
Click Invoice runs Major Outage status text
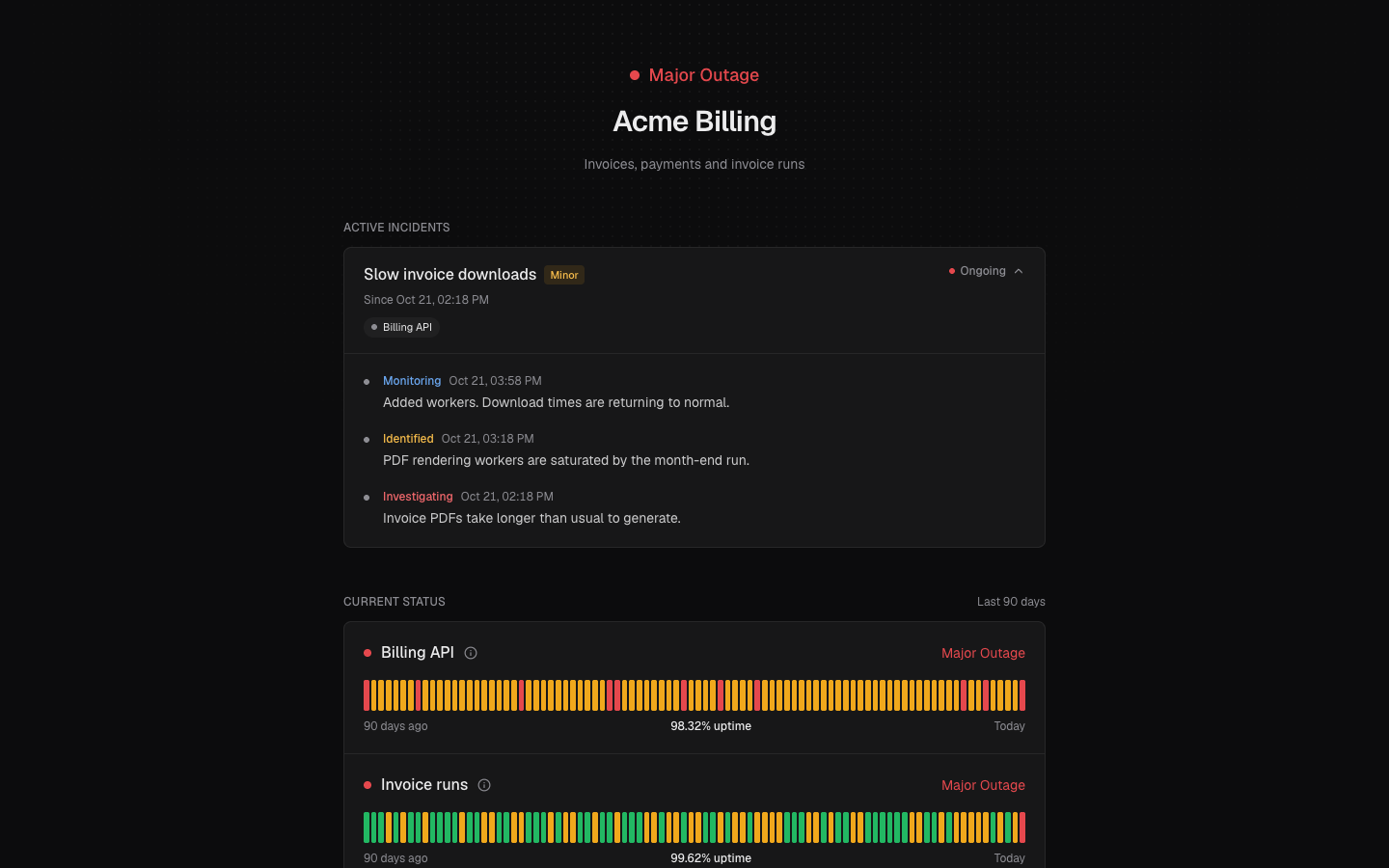point(983,785)
